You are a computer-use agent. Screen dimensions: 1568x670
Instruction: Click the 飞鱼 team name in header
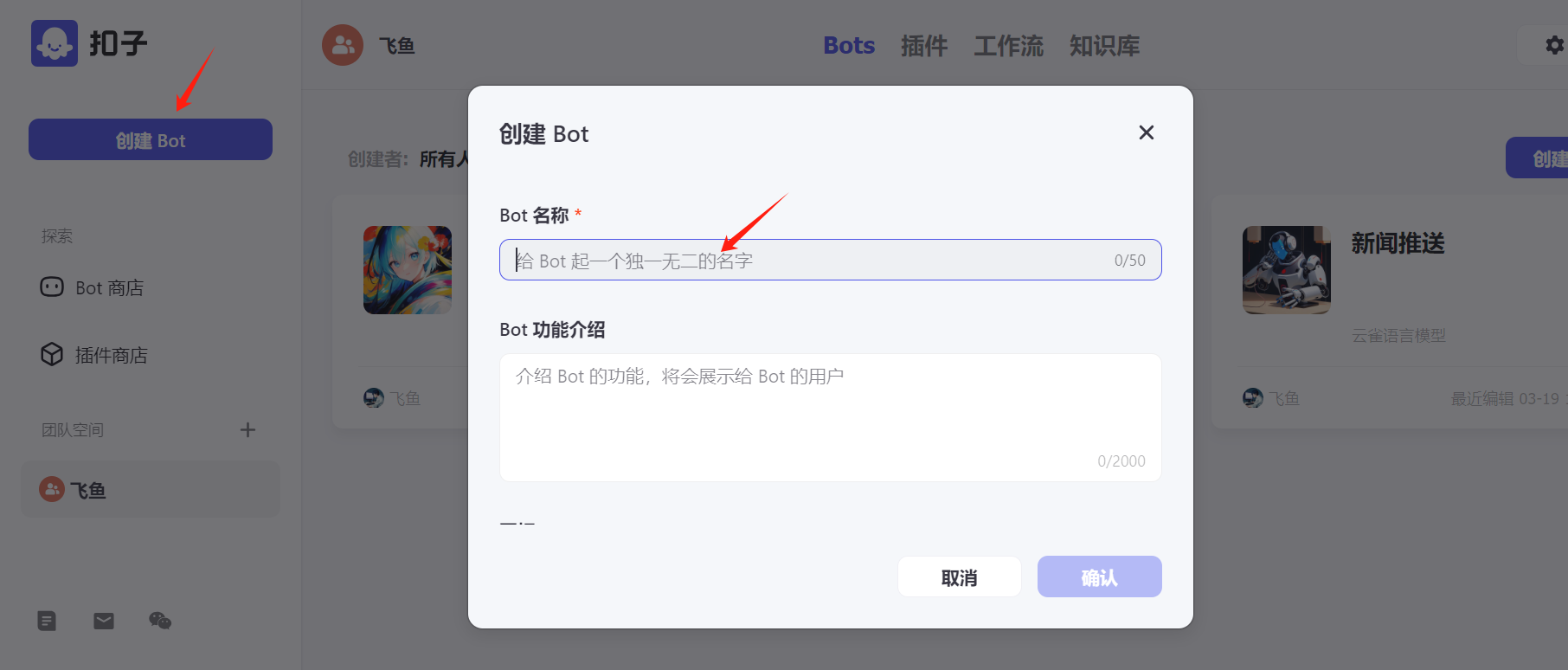coord(397,46)
